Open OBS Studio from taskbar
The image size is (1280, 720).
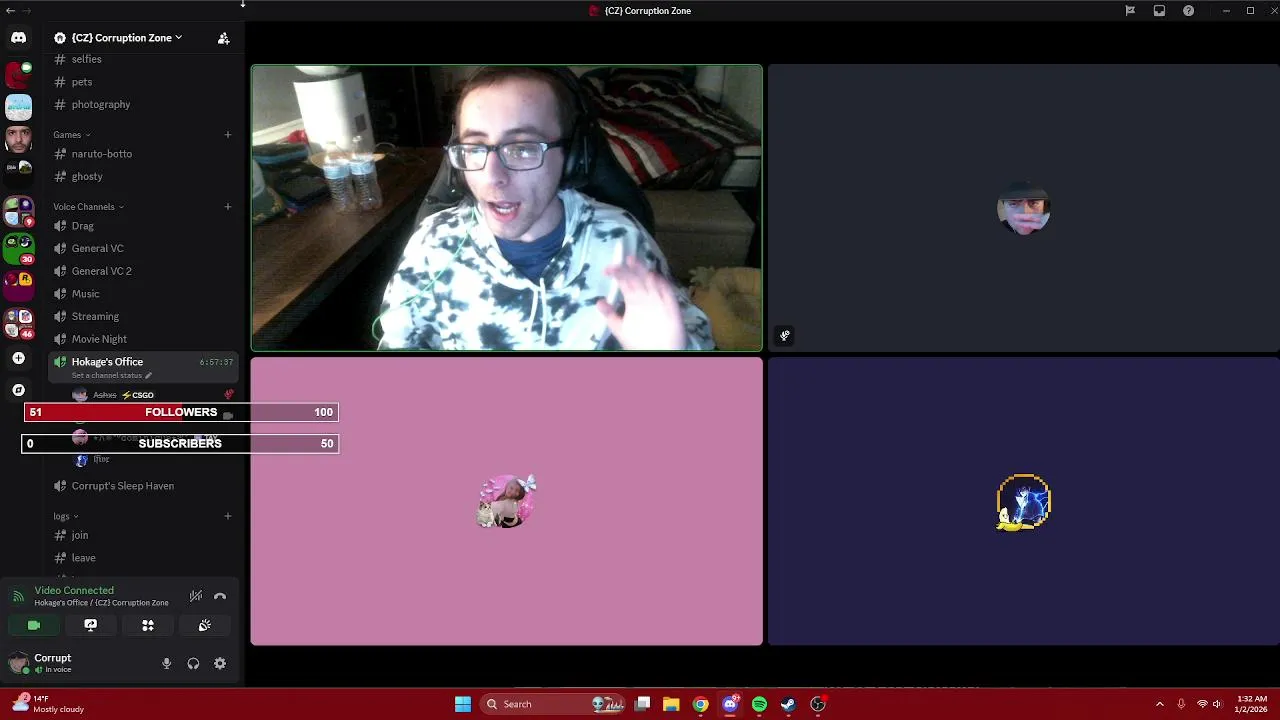click(x=818, y=704)
